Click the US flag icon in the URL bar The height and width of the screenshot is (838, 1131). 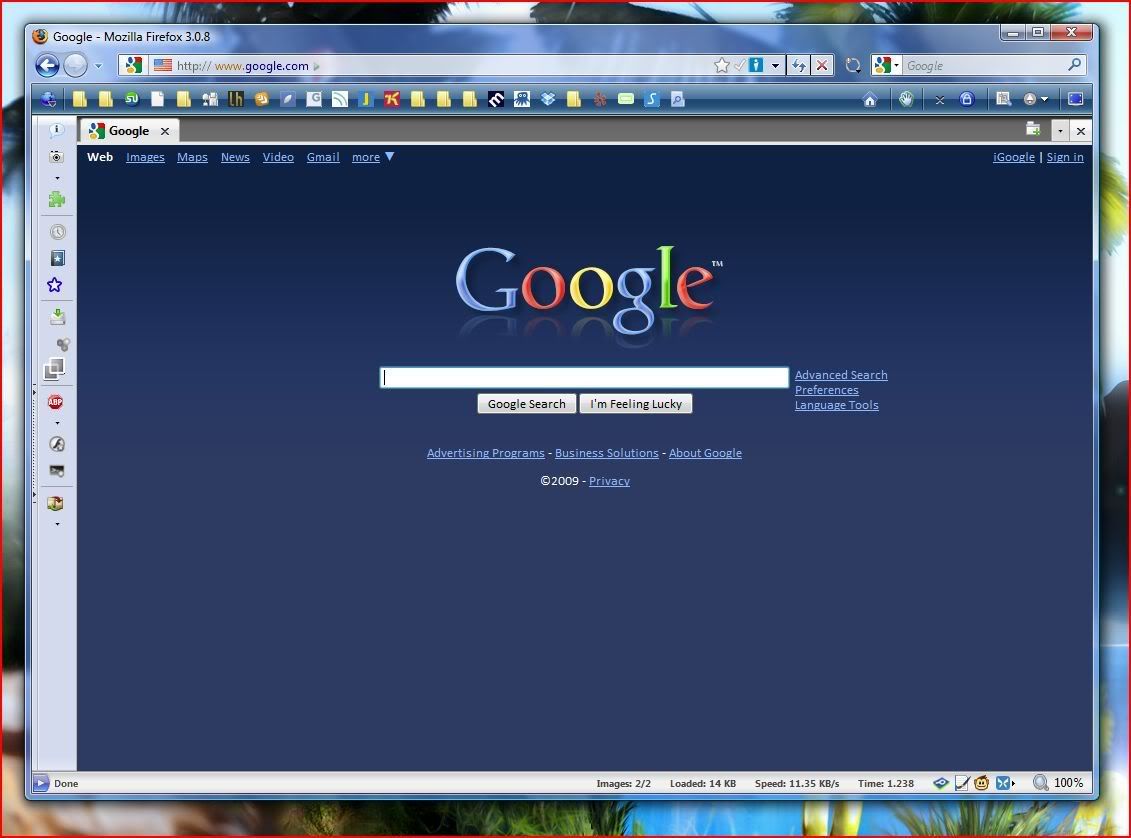pyautogui.click(x=163, y=65)
